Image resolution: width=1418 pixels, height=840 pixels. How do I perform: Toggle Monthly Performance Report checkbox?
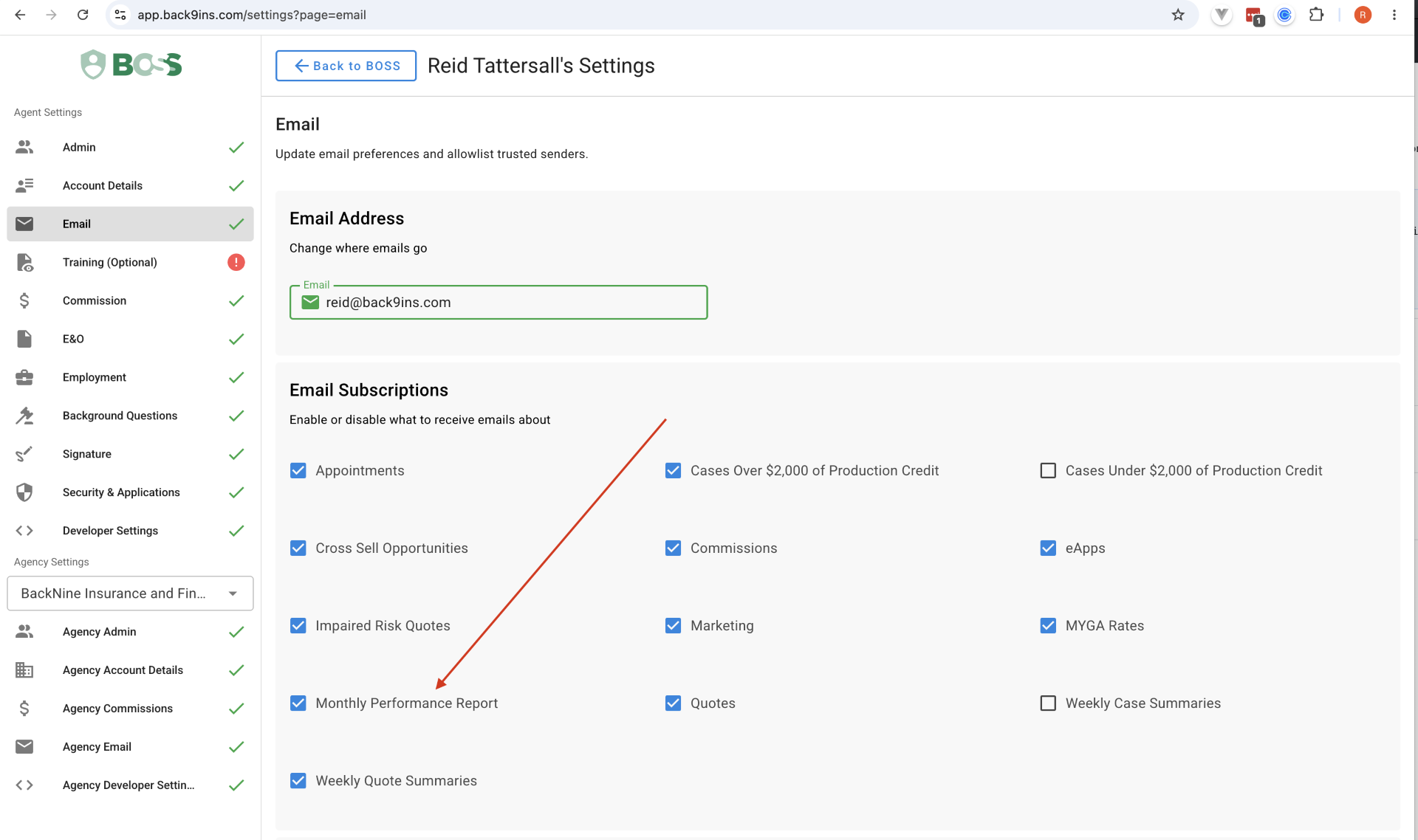click(x=298, y=703)
